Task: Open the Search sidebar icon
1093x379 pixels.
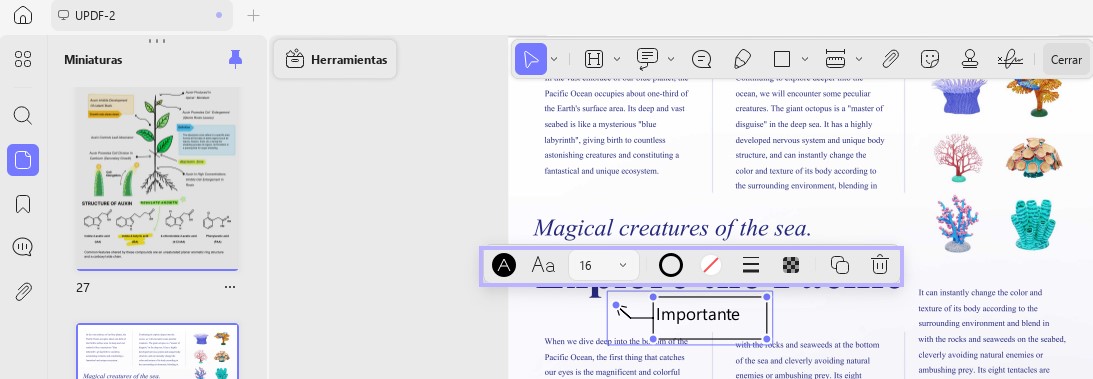Action: 23,115
